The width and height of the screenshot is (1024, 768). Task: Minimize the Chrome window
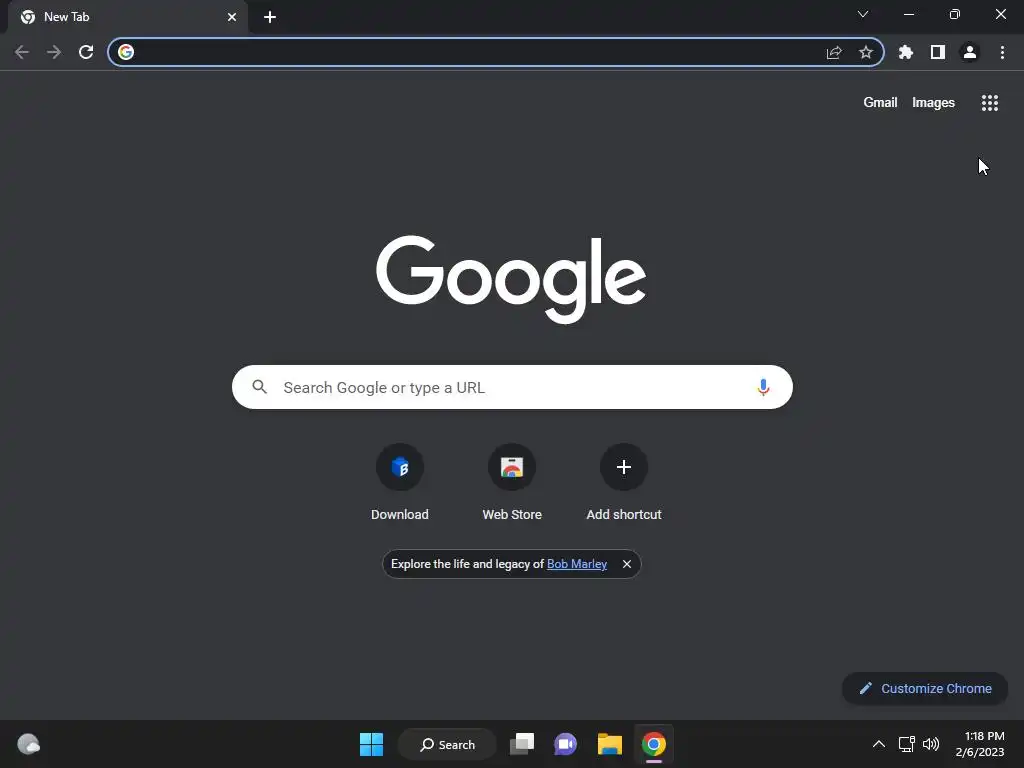tap(908, 14)
